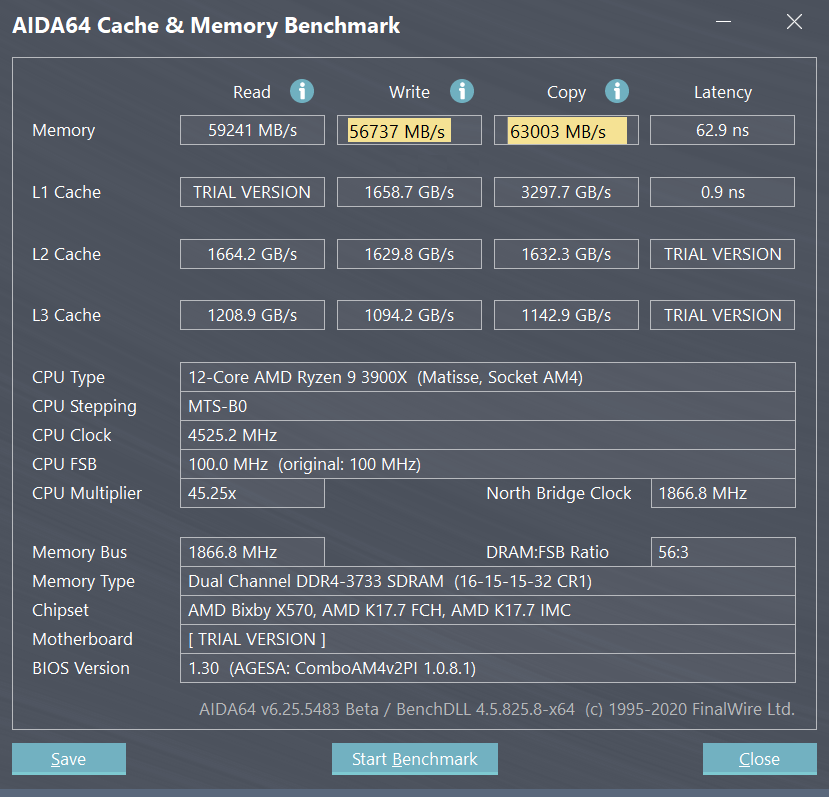
Task: Click the CPU Multiplier label
Action: tap(87, 493)
